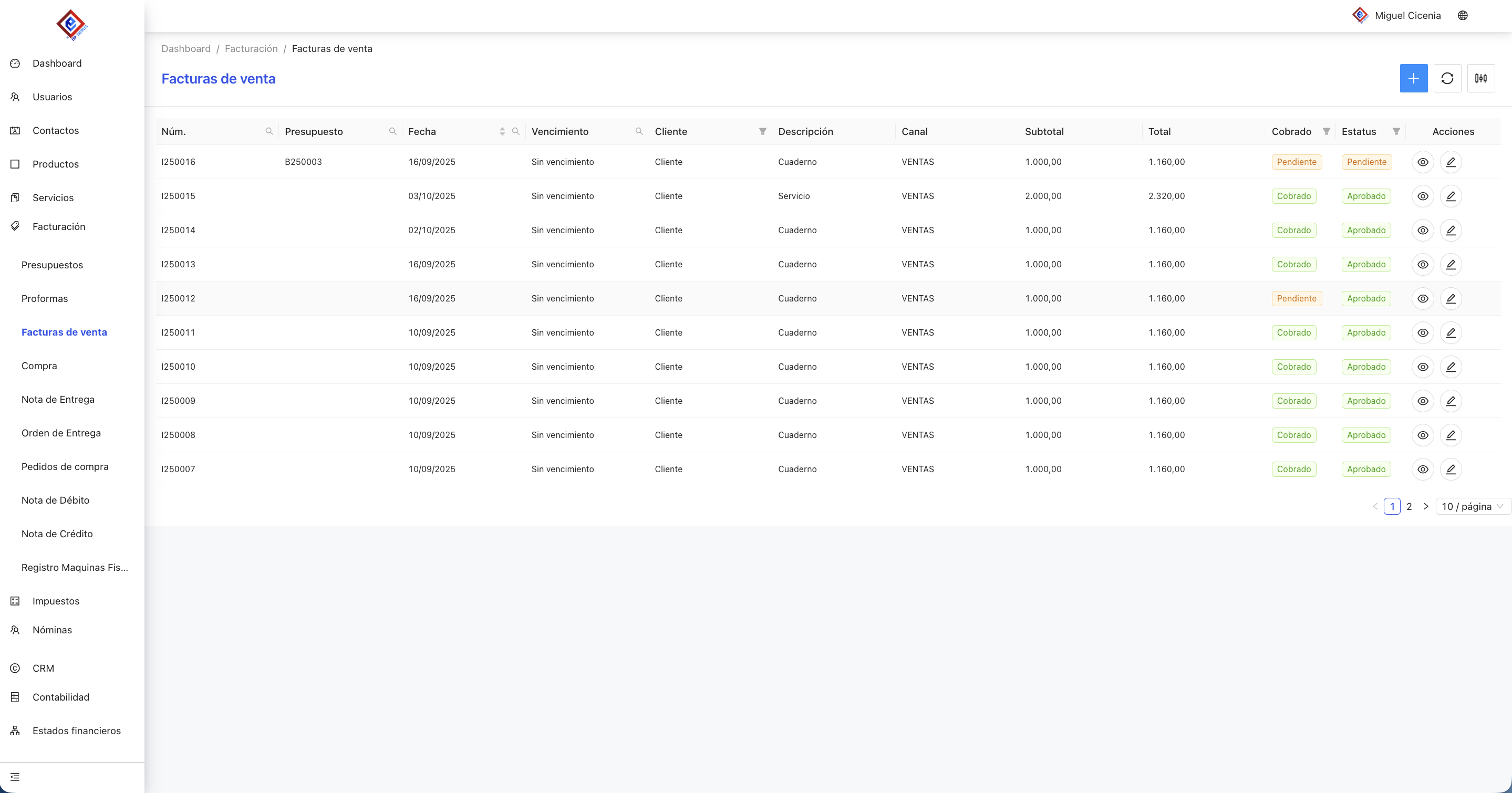Screen dimensions: 1512x793
Task: Open the column settings sliders icon
Action: (1480, 78)
